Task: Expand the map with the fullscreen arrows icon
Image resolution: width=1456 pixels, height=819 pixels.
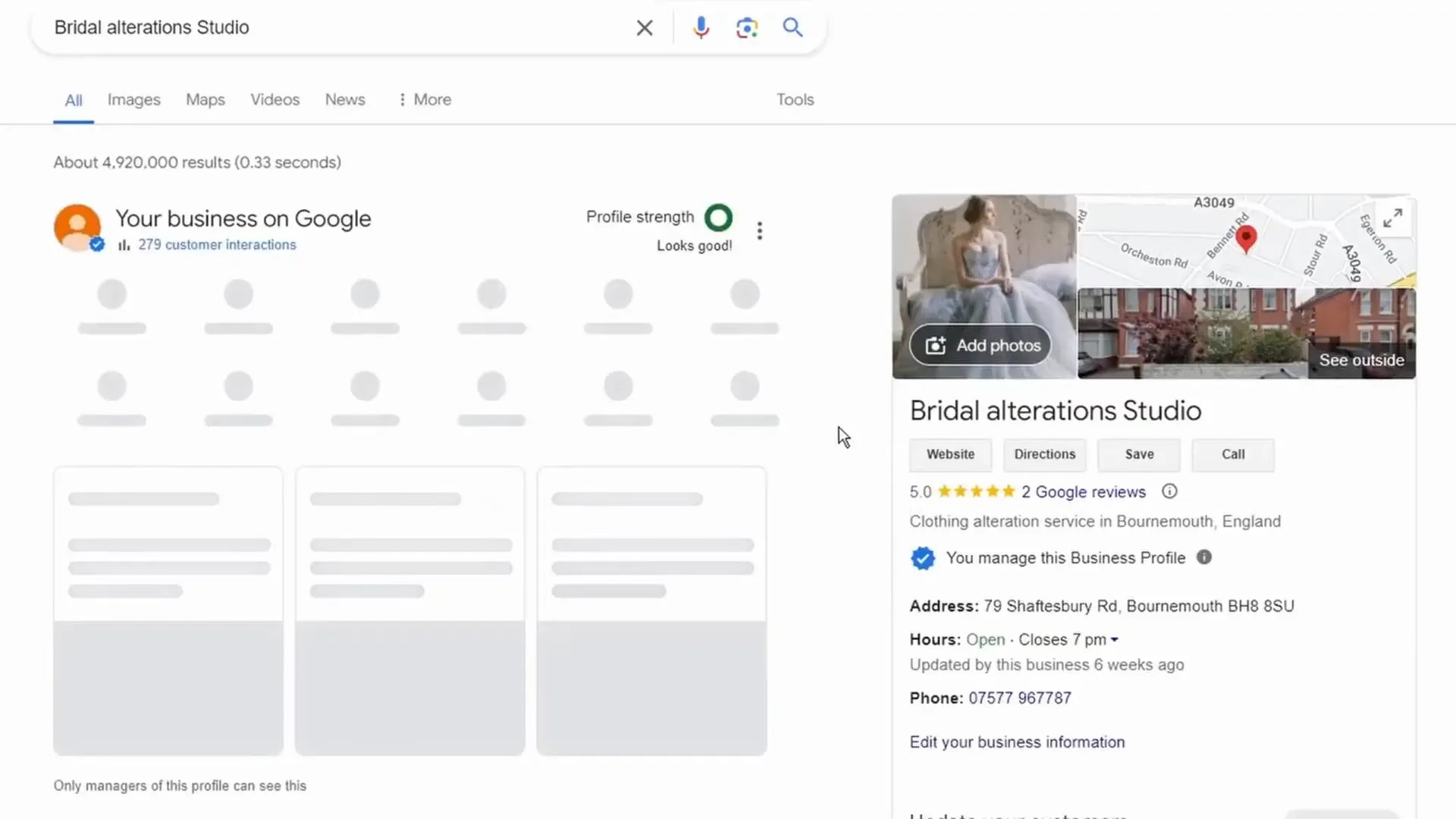Action: pyautogui.click(x=1392, y=218)
